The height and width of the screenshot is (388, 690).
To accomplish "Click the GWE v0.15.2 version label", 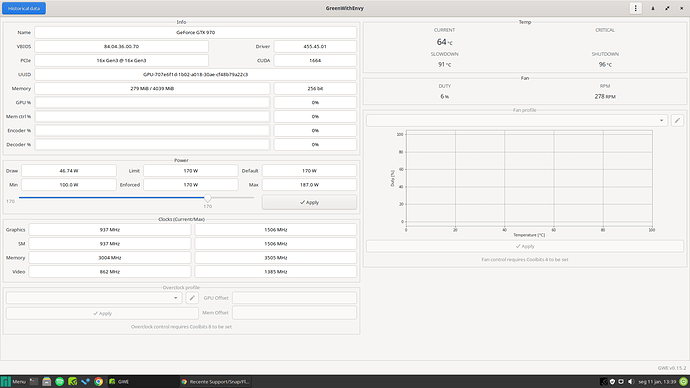I will (672, 368).
